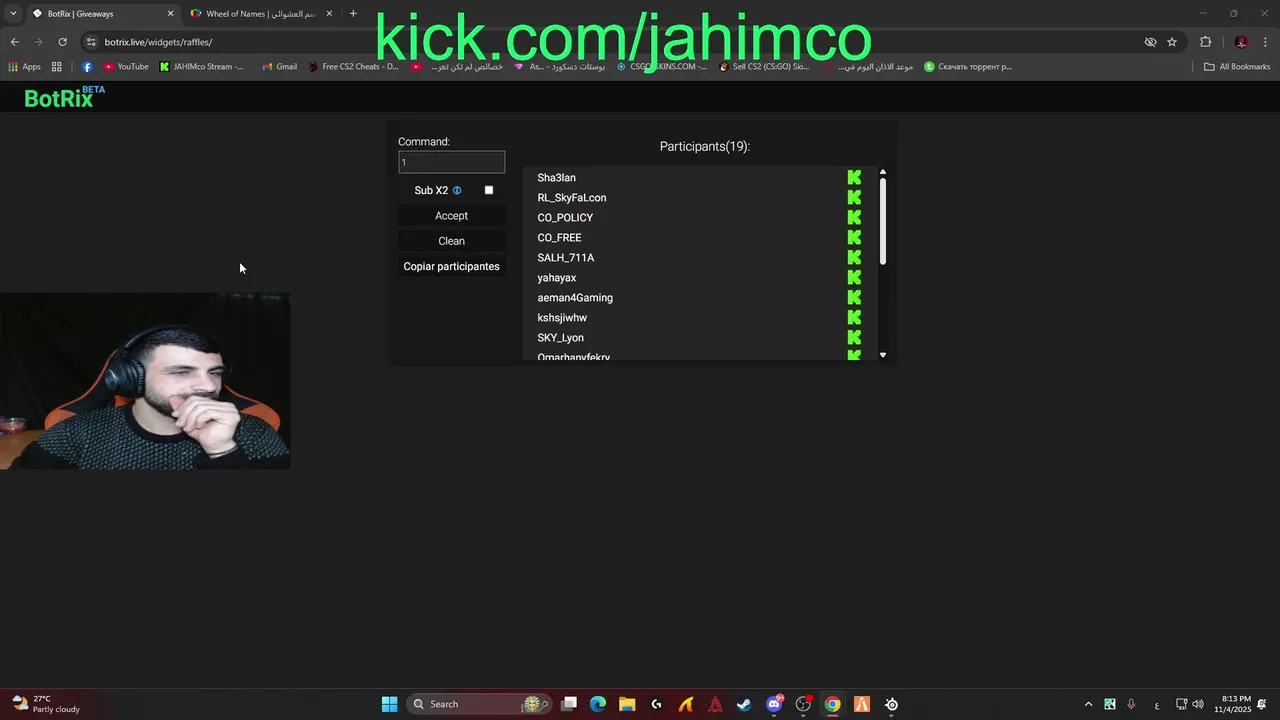Click the BotRix BETA logo
This screenshot has height=720, width=1280.
click(64, 97)
